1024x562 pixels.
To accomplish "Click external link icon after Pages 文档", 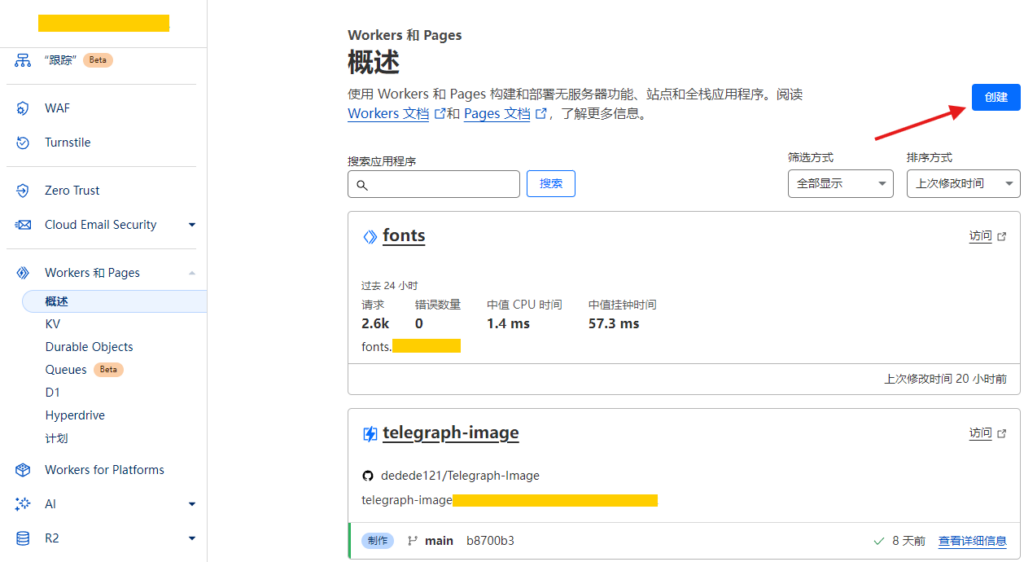I will (x=541, y=114).
